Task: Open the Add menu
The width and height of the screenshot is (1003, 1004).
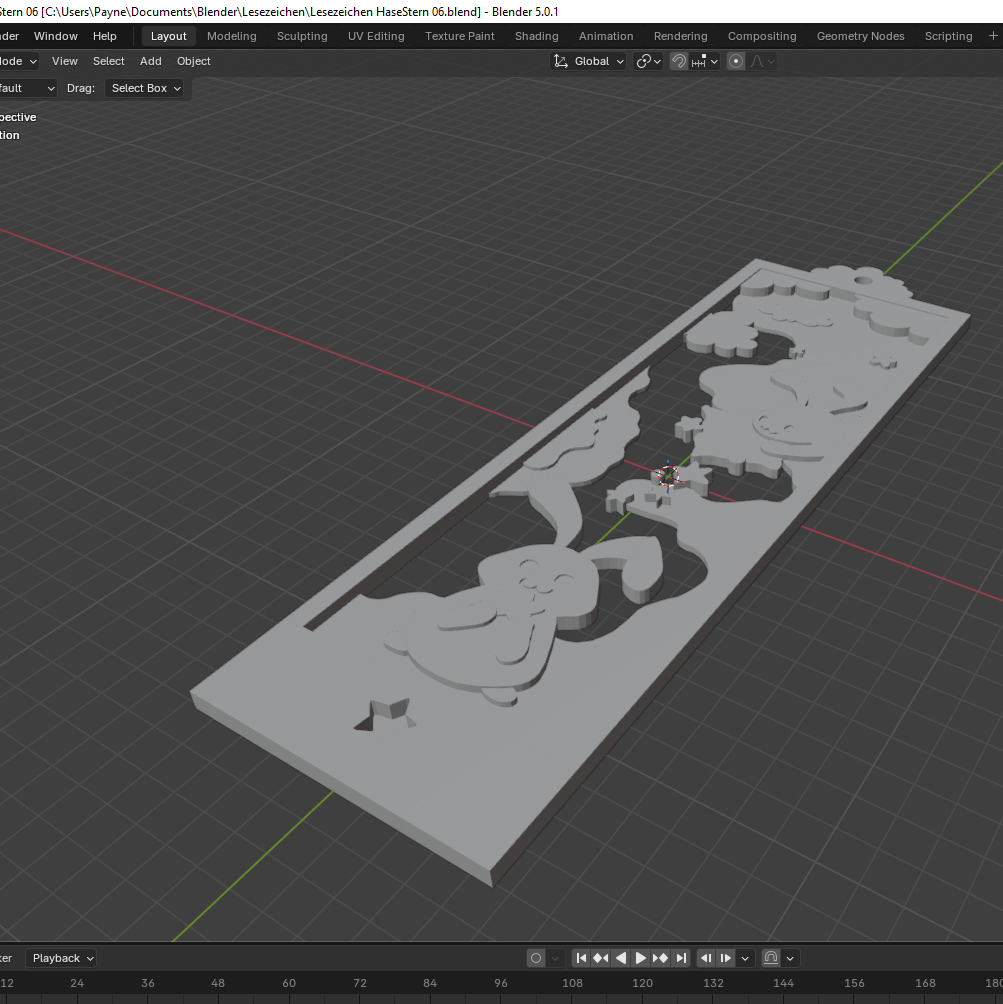Action: [x=151, y=61]
